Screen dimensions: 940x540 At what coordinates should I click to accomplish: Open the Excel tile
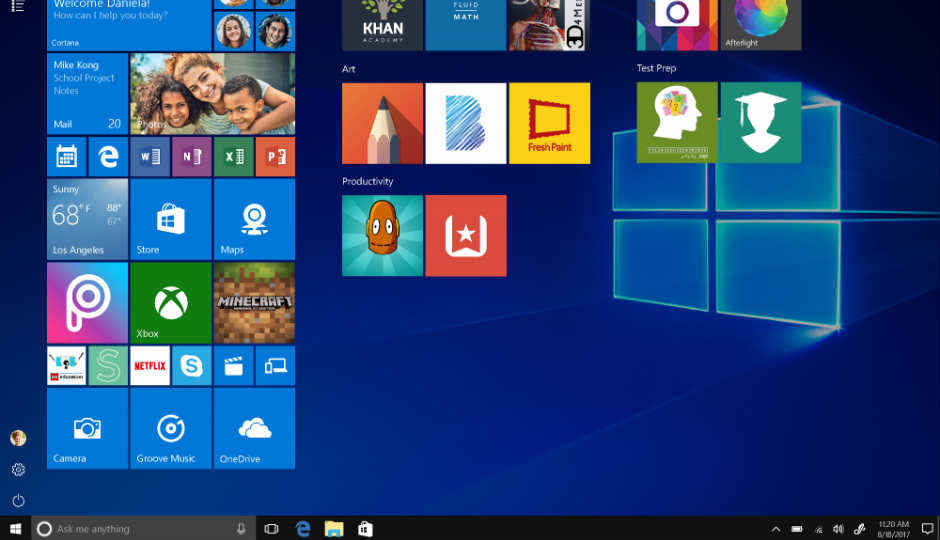(x=234, y=156)
